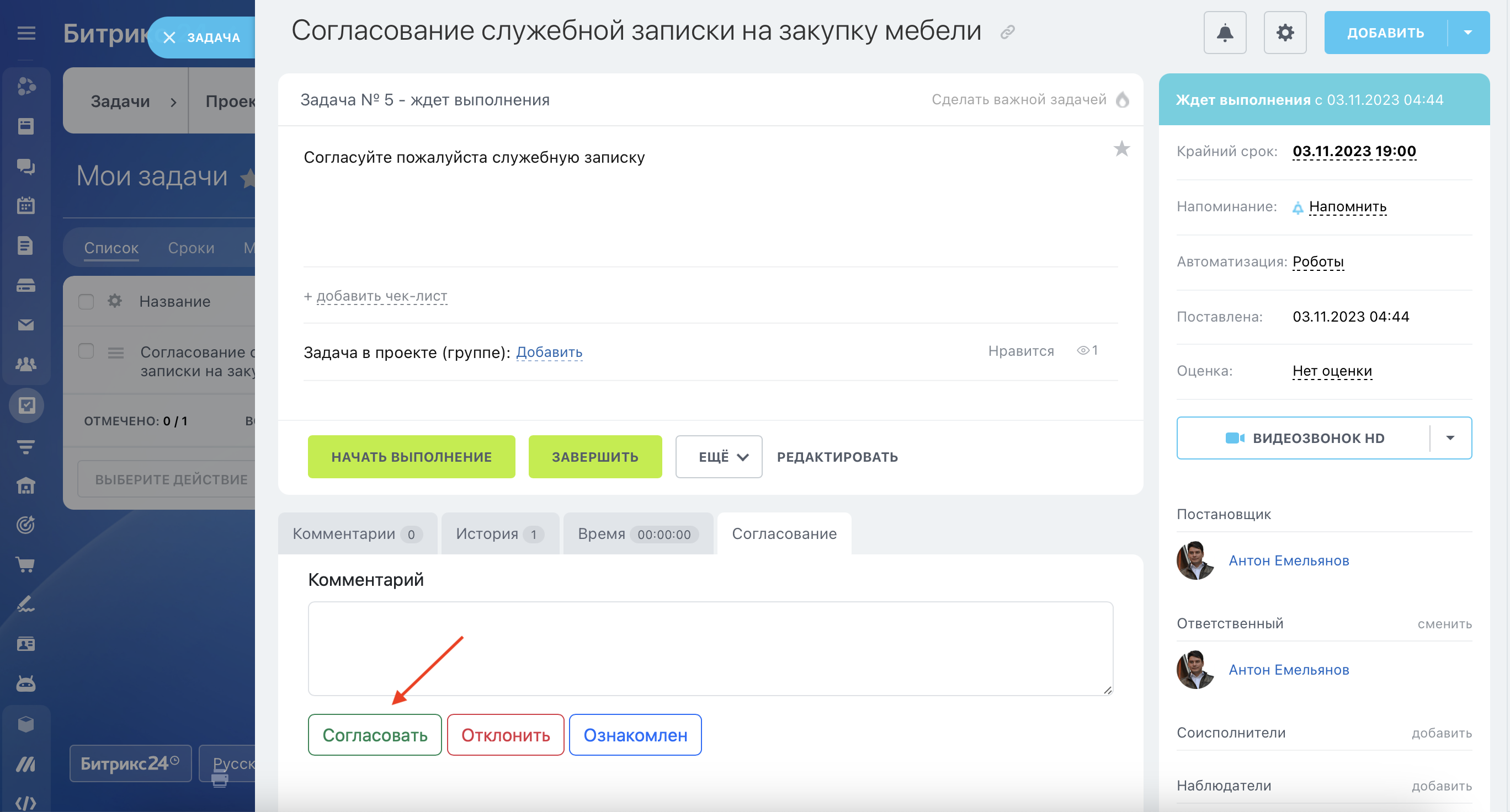Click the notification bell icon

(x=1225, y=33)
